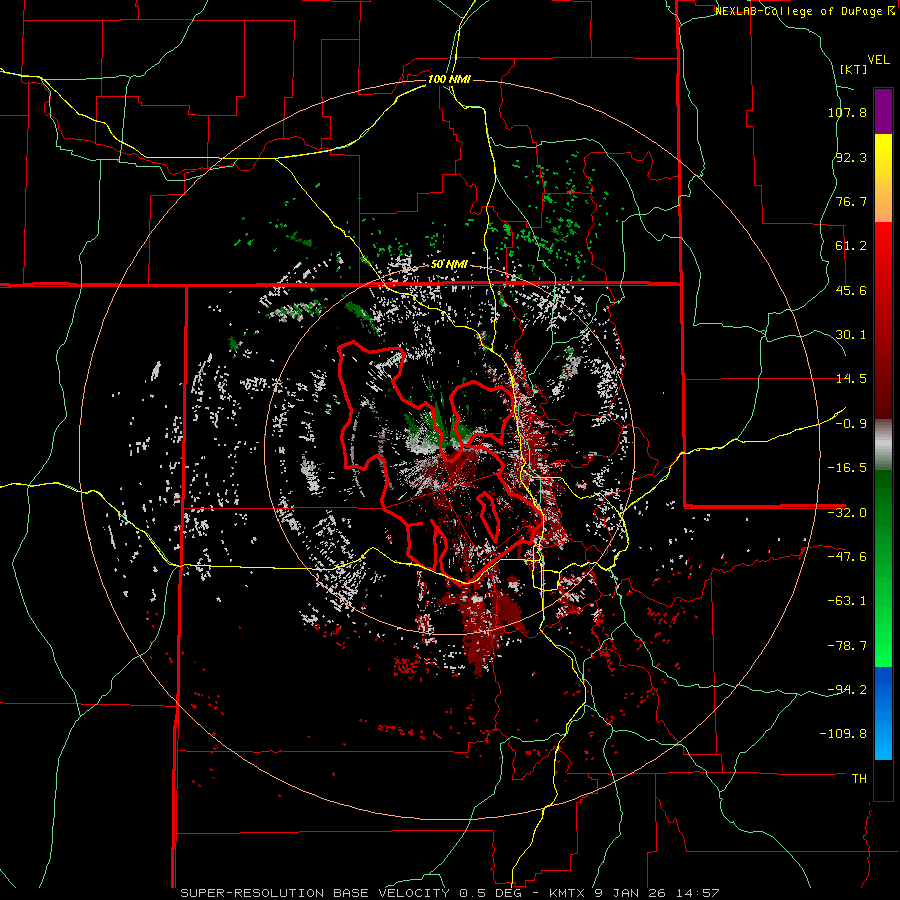The width and height of the screenshot is (900, 900).
Task: Click the 'TH' legend label
Action: pyautogui.click(x=859, y=779)
